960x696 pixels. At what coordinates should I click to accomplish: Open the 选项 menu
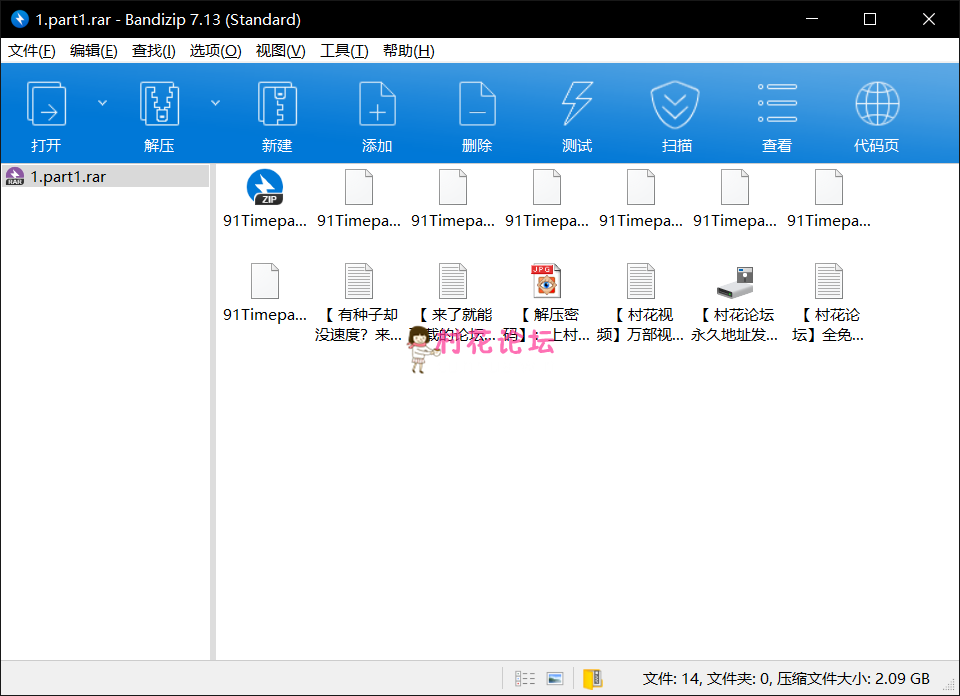pos(215,50)
